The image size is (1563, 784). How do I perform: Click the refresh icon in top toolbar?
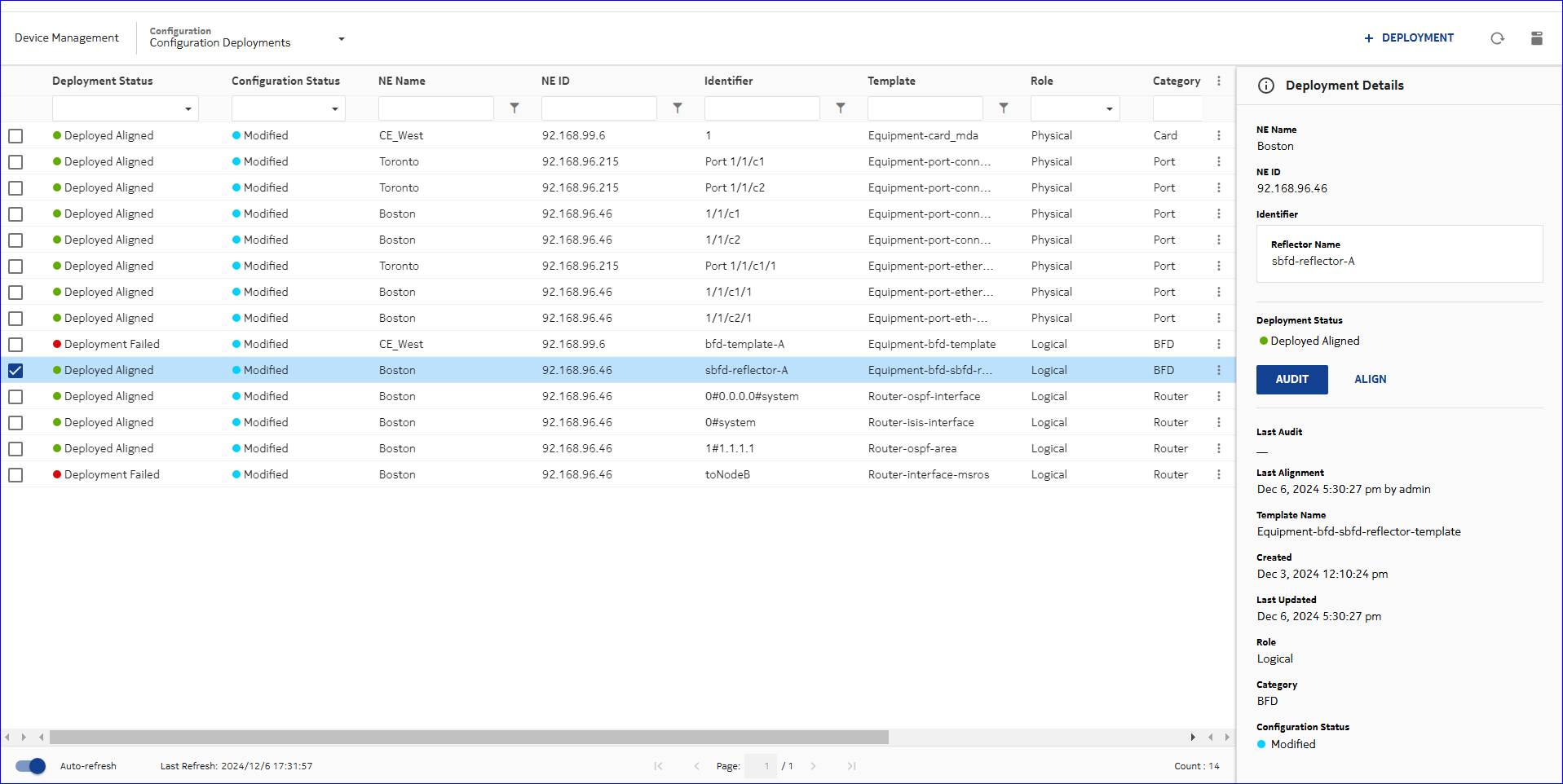1497,38
